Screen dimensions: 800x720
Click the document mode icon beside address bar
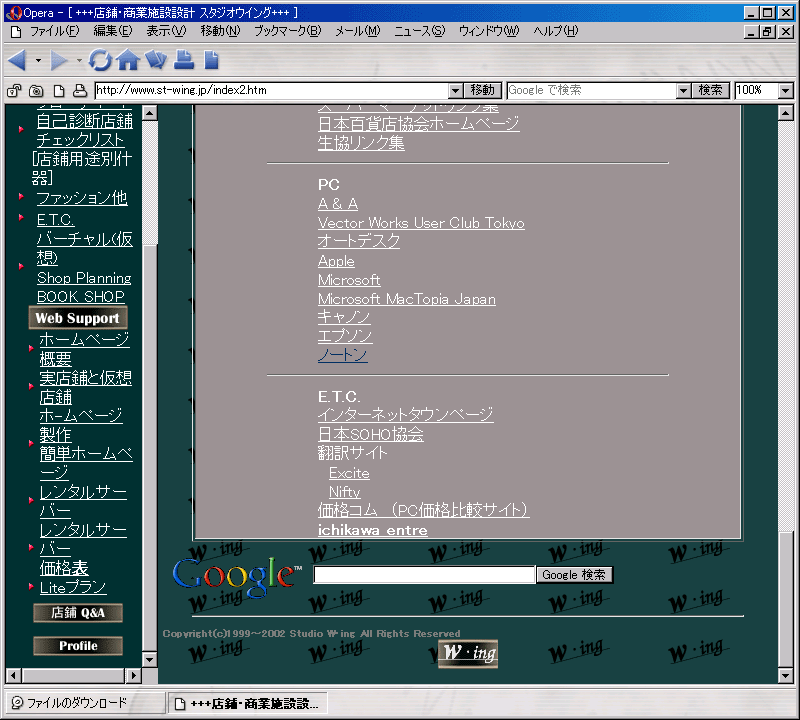(59, 91)
